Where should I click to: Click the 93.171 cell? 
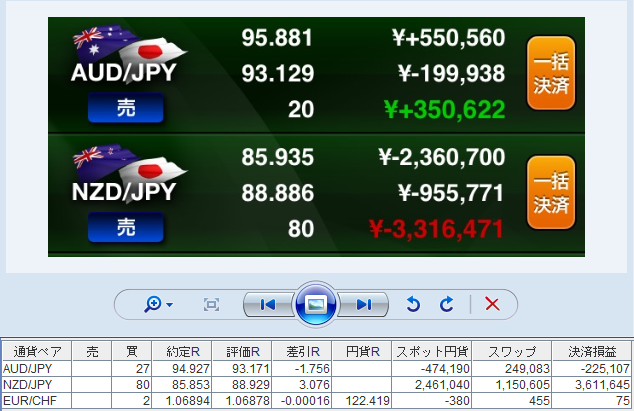242,369
